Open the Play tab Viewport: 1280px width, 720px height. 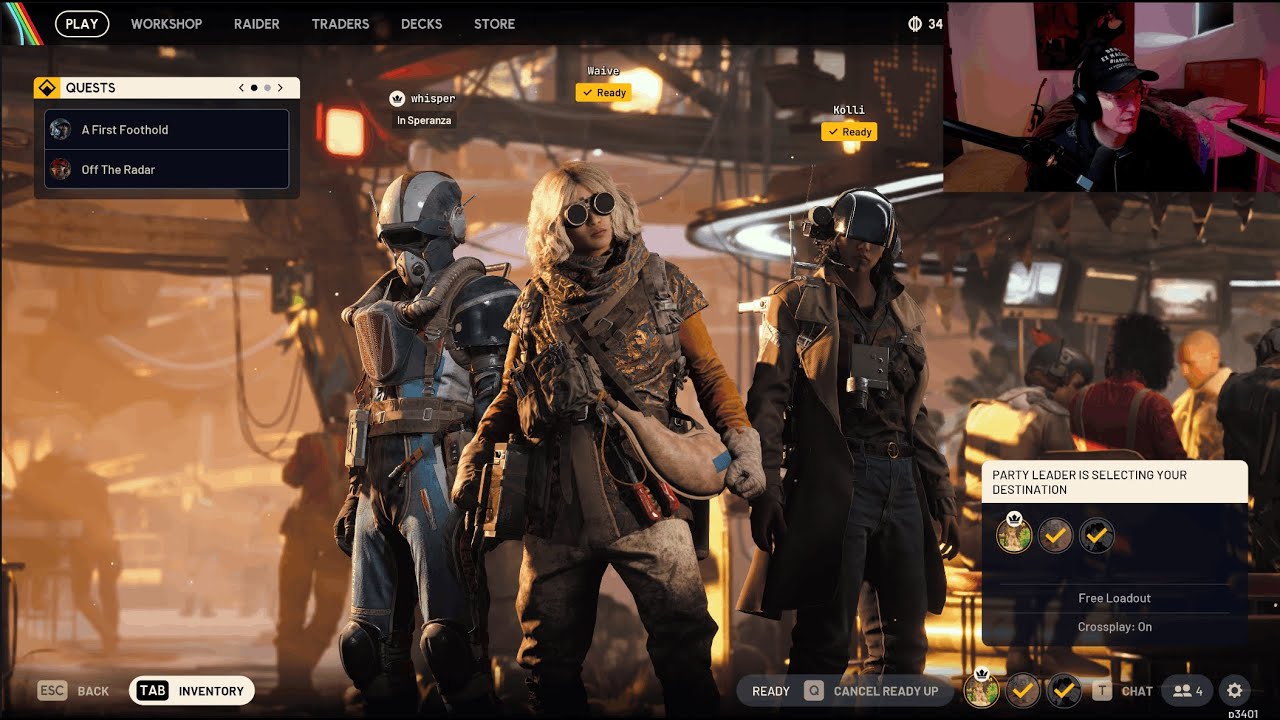[x=82, y=24]
